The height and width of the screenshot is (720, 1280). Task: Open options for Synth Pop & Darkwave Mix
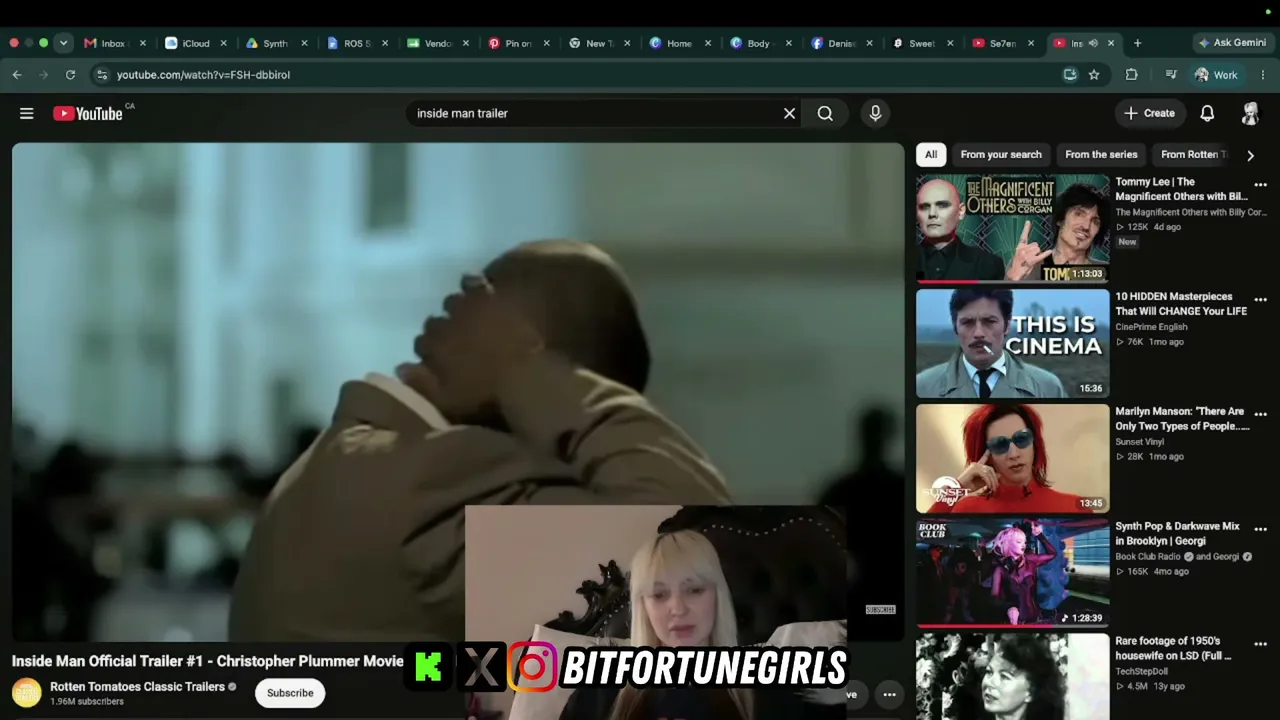click(1260, 529)
